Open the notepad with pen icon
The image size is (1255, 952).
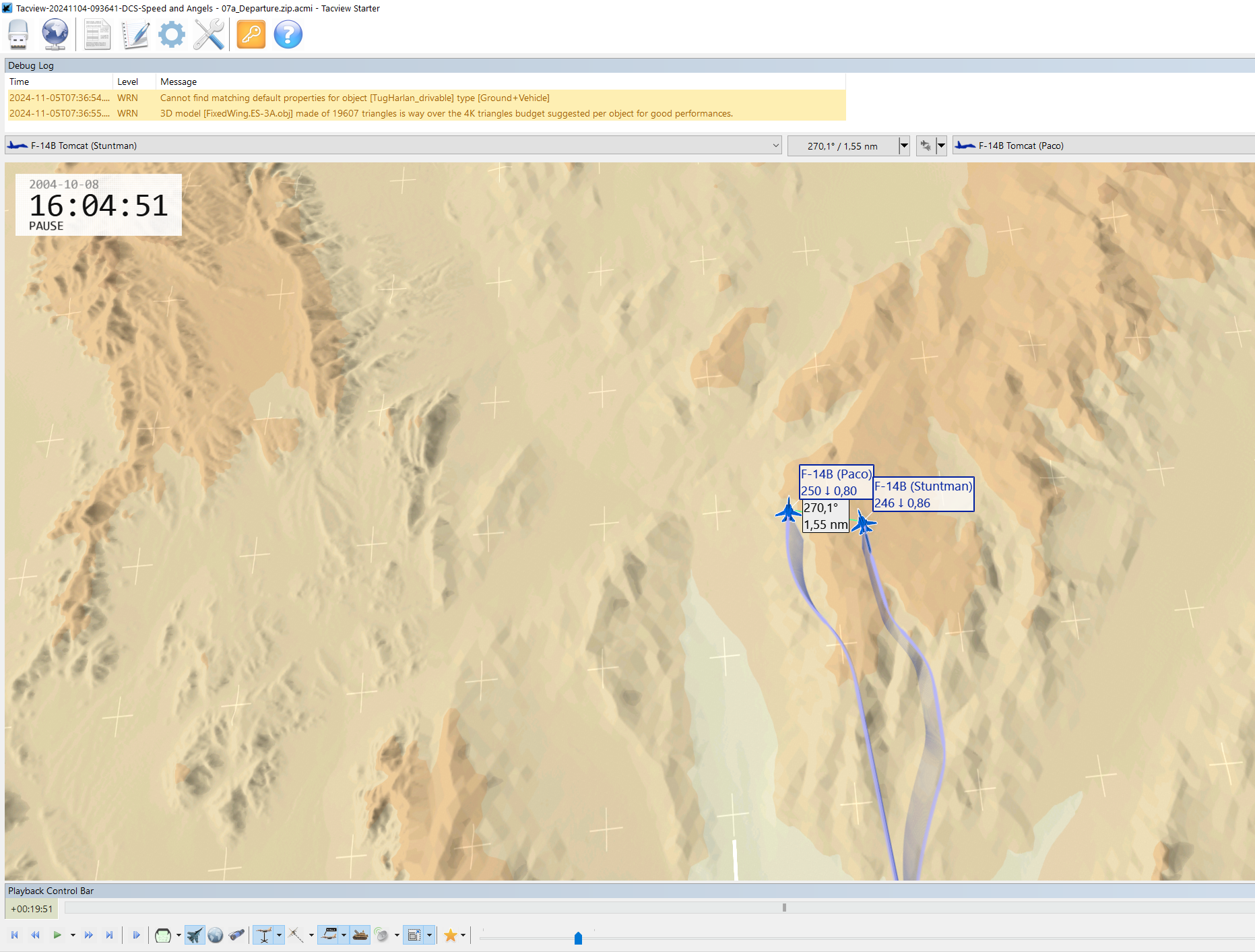pos(135,34)
